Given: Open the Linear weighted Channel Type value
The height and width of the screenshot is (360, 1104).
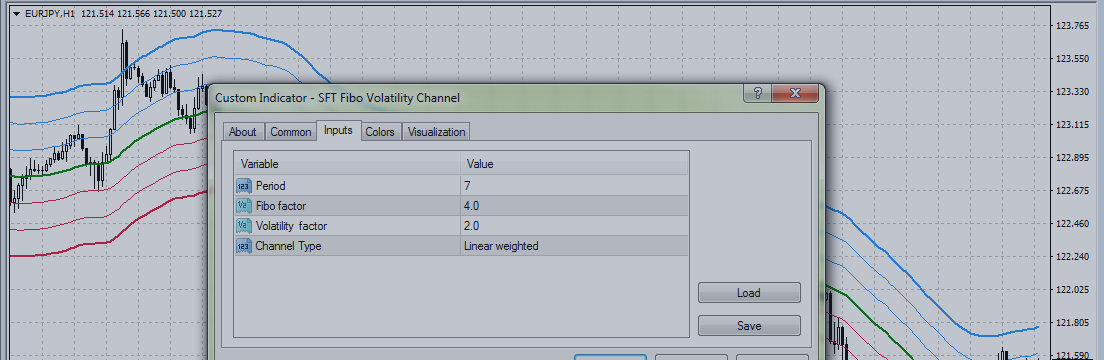Looking at the screenshot, I should [x=575, y=246].
